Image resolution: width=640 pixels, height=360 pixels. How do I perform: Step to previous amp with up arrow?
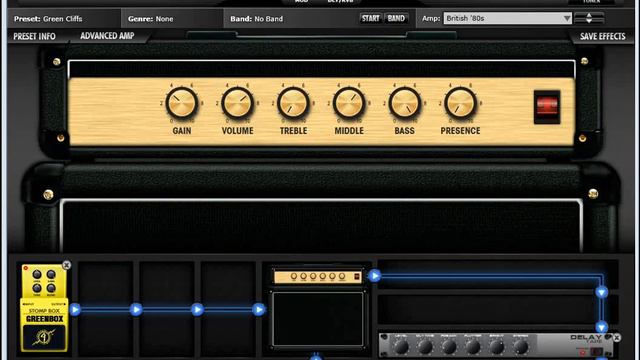pyautogui.click(x=589, y=15)
